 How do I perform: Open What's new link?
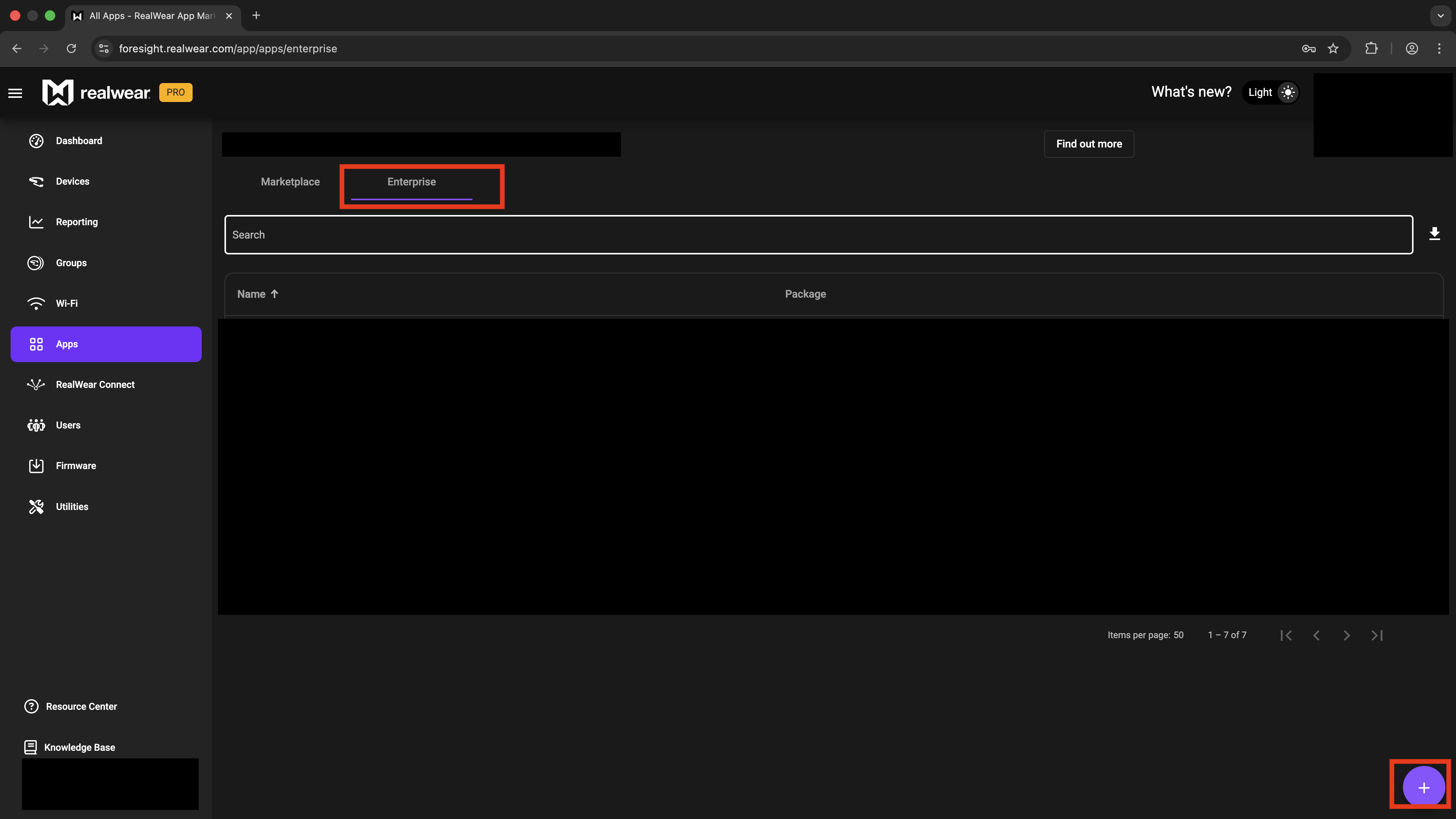(1191, 92)
